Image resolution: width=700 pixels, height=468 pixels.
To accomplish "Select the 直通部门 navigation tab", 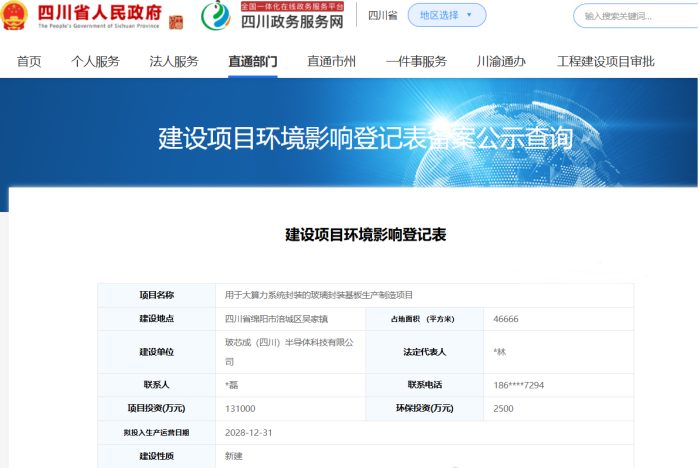I will (x=253, y=61).
